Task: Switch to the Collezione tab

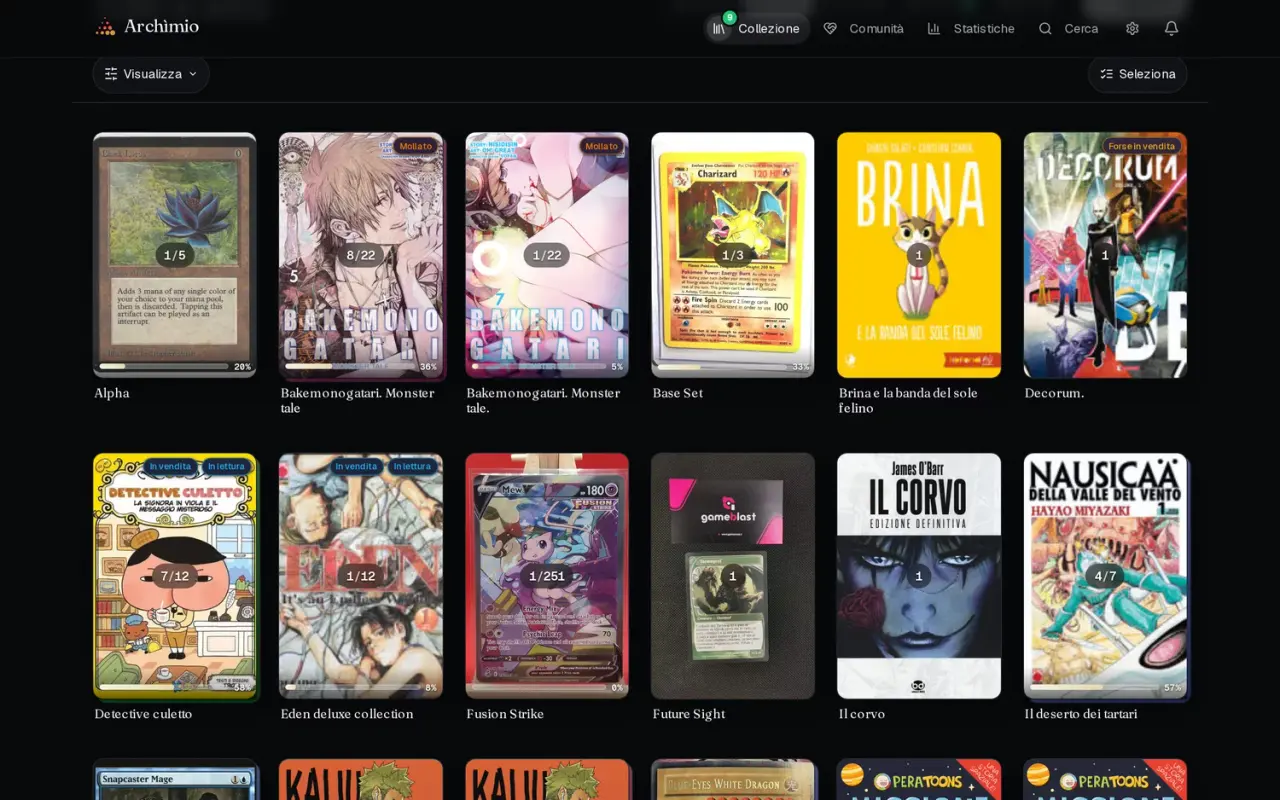Action: (x=756, y=28)
